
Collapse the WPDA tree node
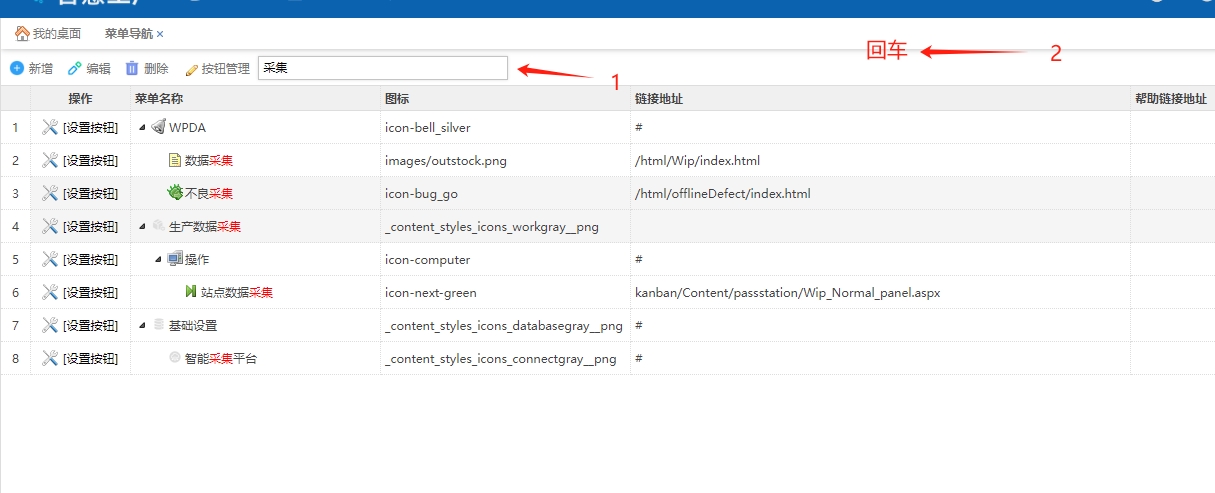142,127
